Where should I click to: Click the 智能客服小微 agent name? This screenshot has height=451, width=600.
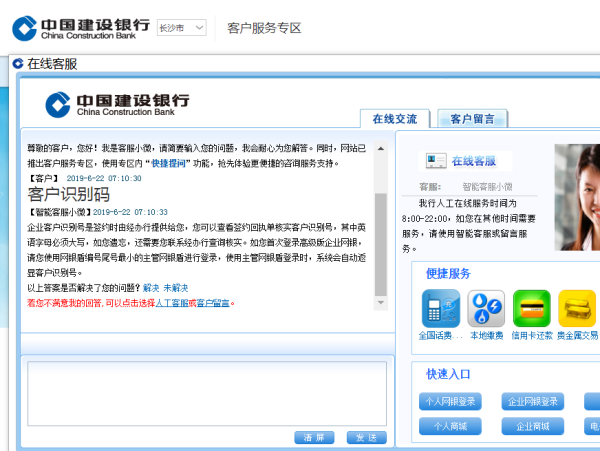pyautogui.click(x=487, y=187)
